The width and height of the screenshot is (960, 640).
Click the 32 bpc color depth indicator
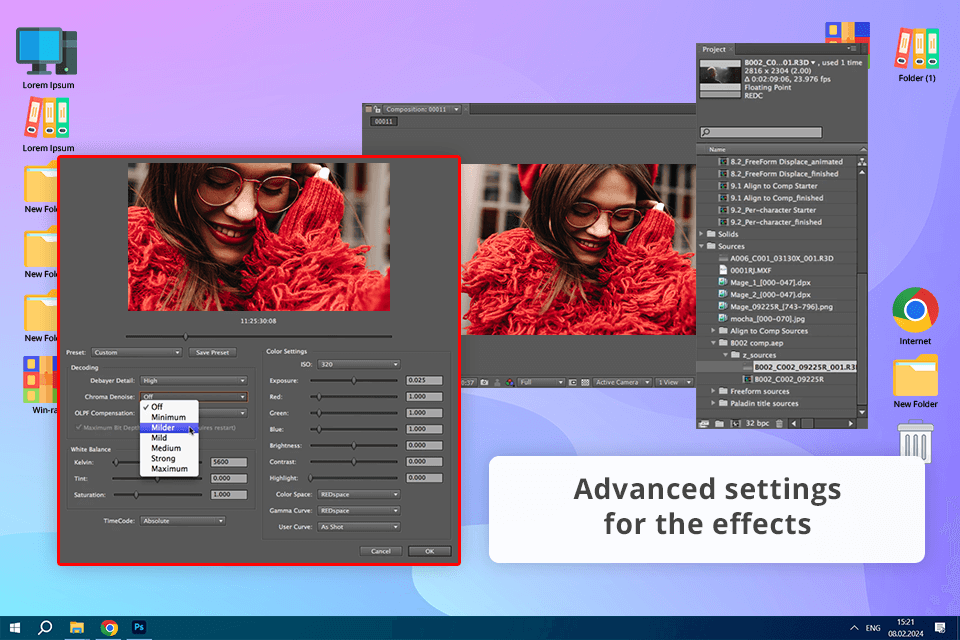click(x=757, y=423)
